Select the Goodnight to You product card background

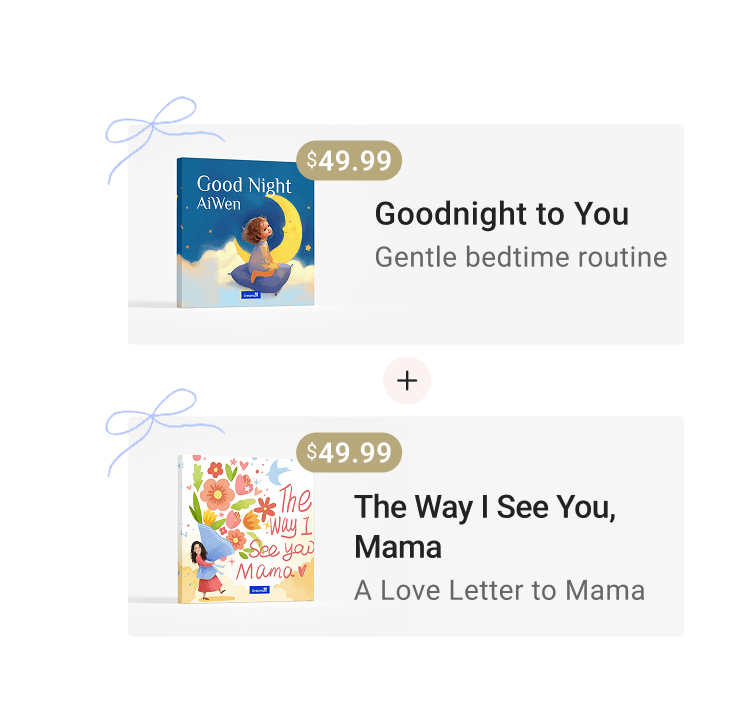(x=406, y=235)
